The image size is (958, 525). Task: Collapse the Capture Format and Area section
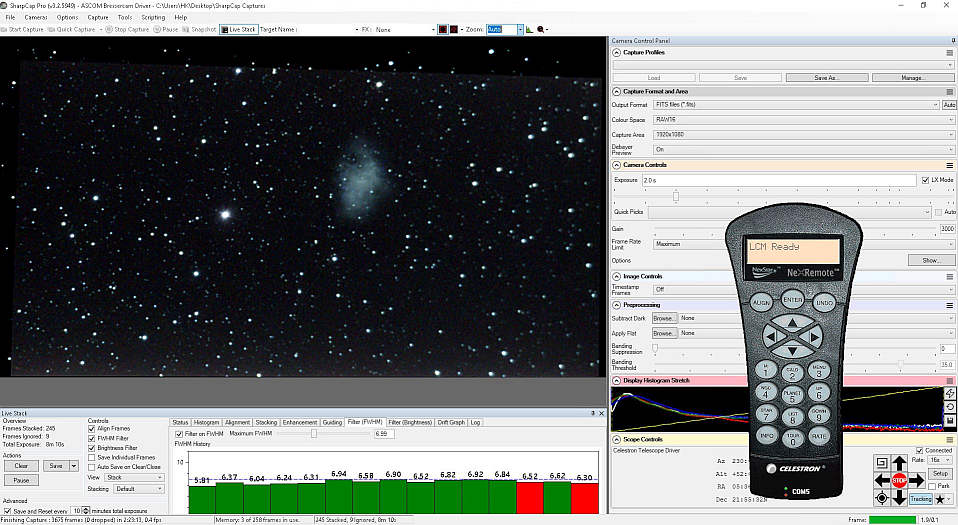(616, 92)
